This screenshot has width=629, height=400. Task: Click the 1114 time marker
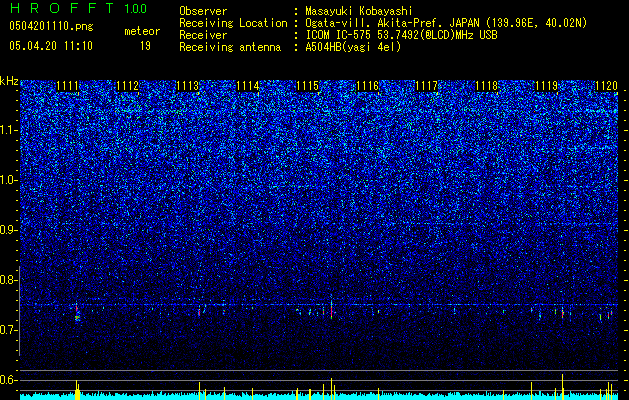coord(248,86)
